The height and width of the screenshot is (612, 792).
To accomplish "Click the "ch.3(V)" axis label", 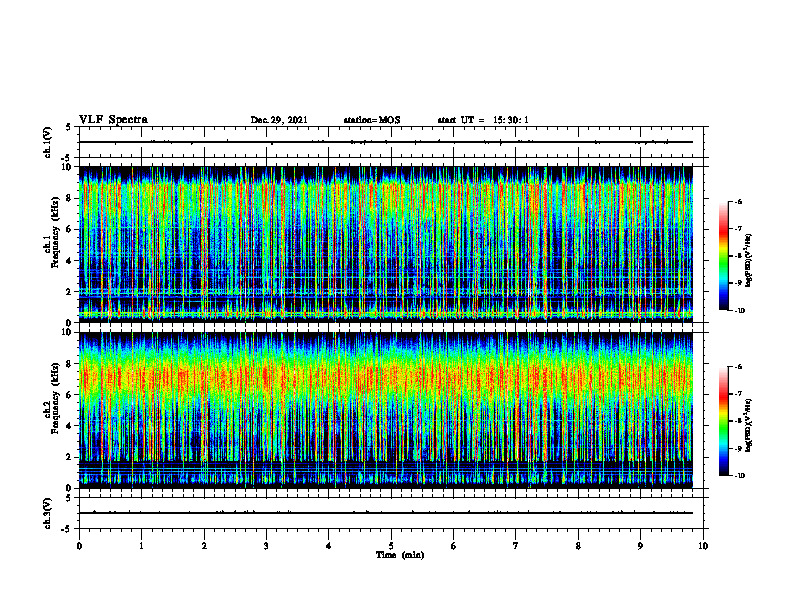I will [x=48, y=514].
